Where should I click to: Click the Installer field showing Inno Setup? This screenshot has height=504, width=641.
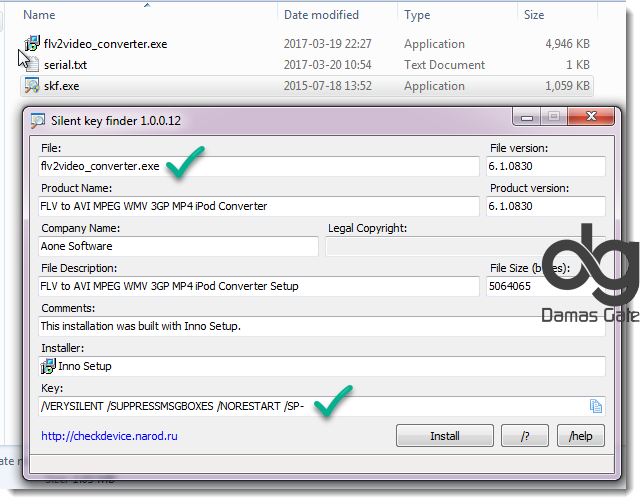pos(322,366)
